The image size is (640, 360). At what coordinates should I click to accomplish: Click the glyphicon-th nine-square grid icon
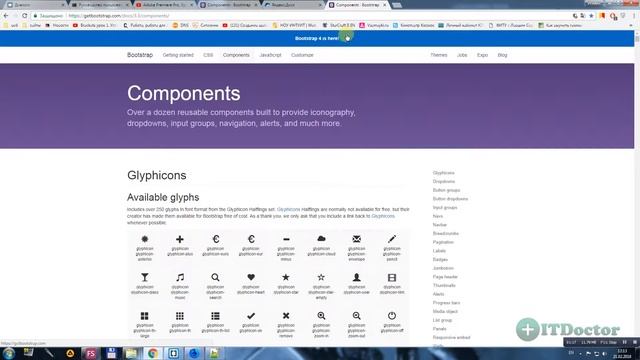point(180,316)
